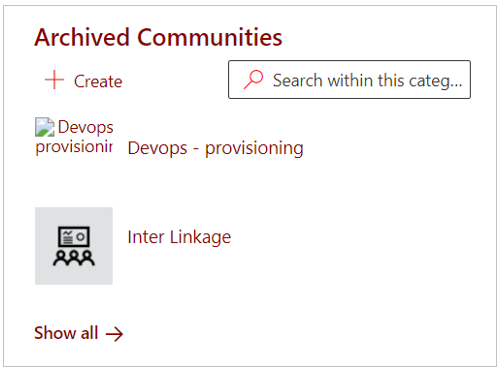
Task: Click the Create label text
Action: [x=98, y=81]
